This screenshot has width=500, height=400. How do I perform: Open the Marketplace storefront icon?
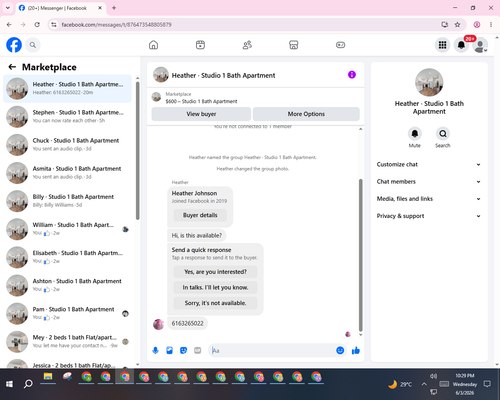point(294,45)
